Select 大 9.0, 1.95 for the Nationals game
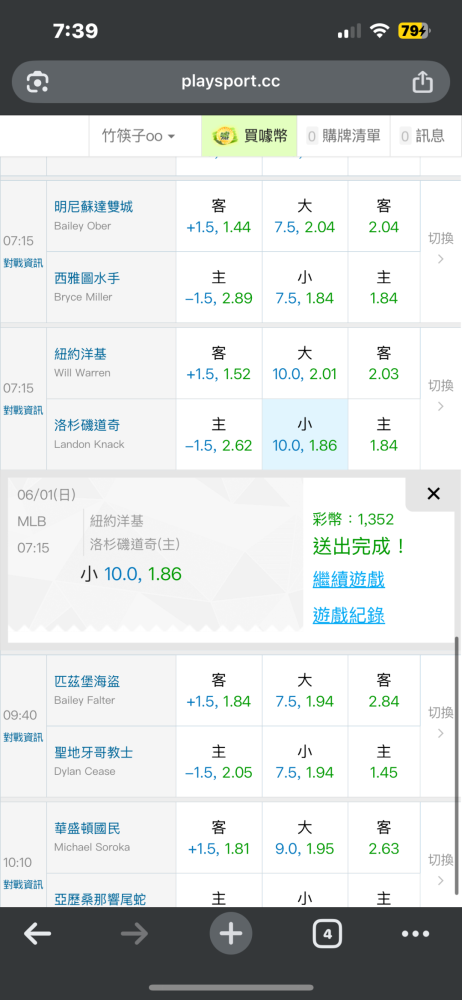462x1000 pixels. [304, 838]
